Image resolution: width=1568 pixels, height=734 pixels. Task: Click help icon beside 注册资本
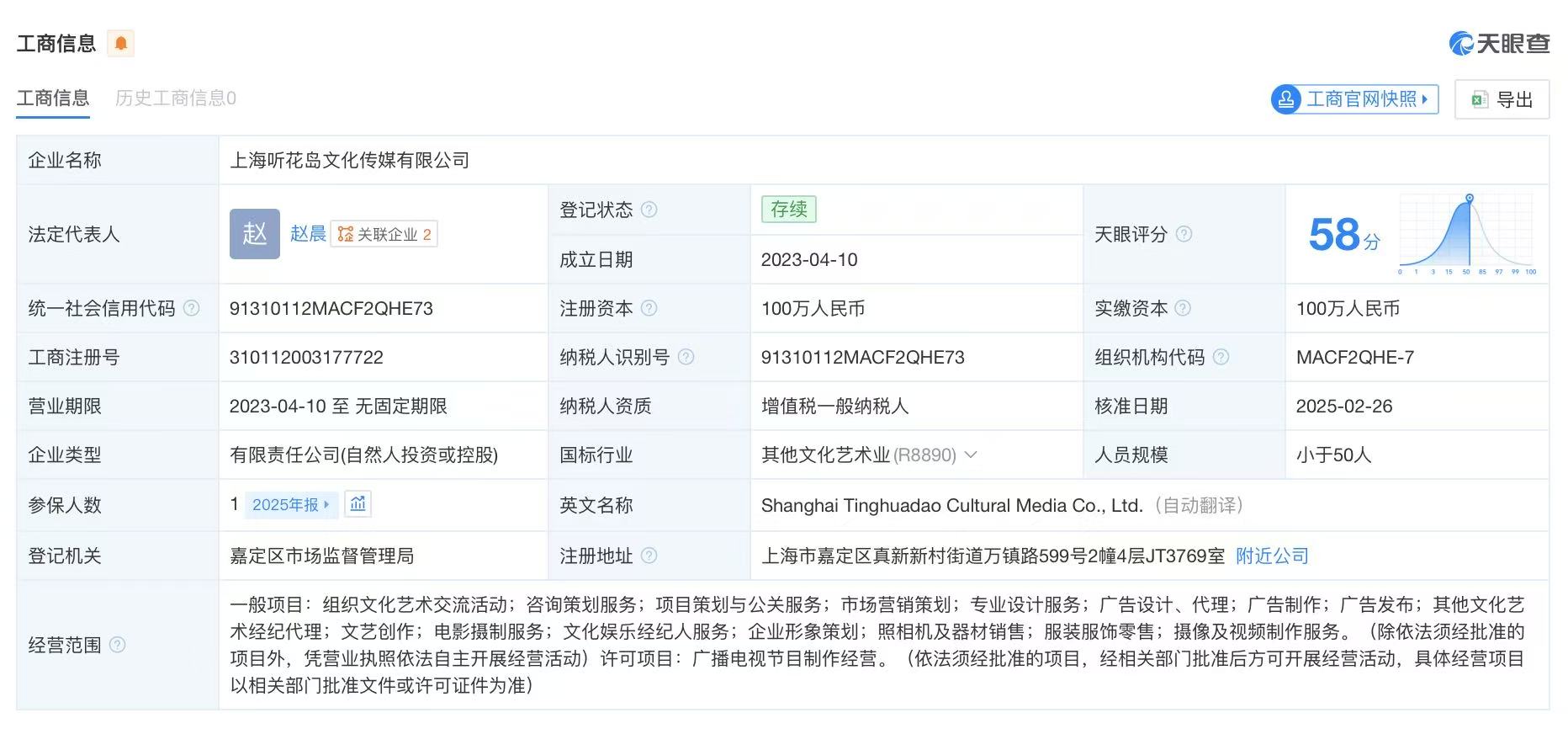click(649, 308)
